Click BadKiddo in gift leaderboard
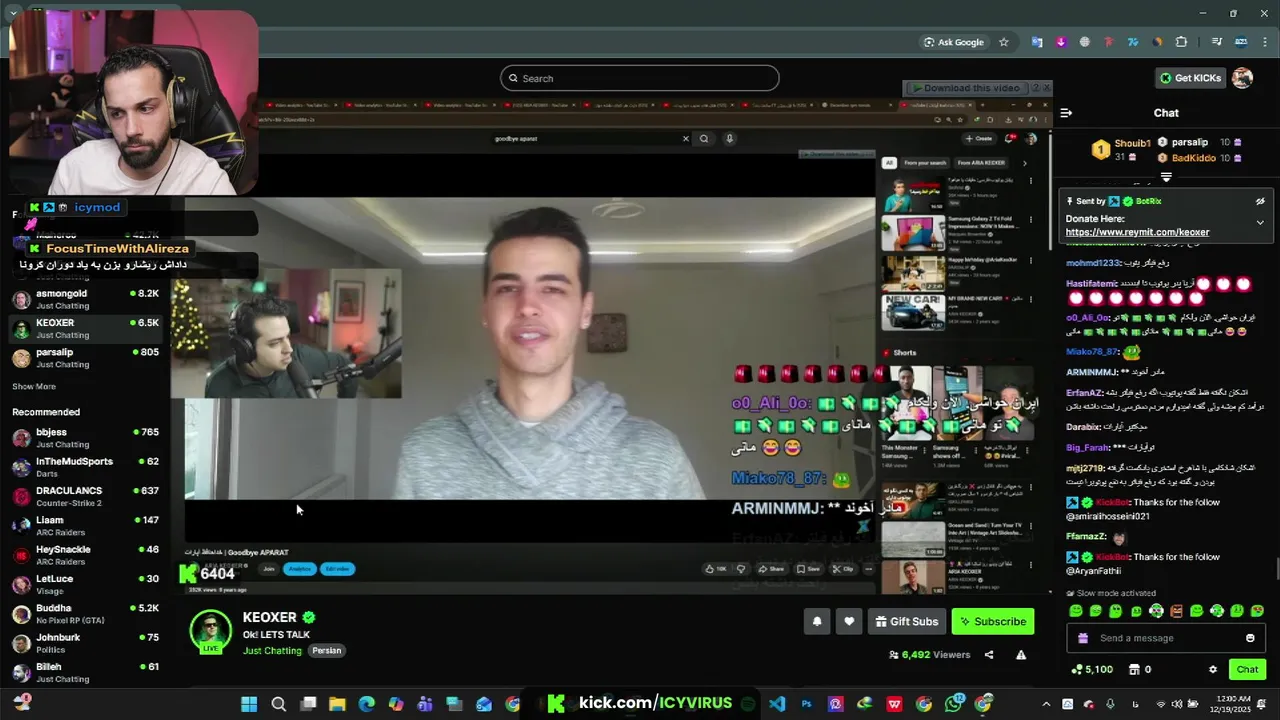The image size is (1280, 720). pyautogui.click(x=1194, y=158)
